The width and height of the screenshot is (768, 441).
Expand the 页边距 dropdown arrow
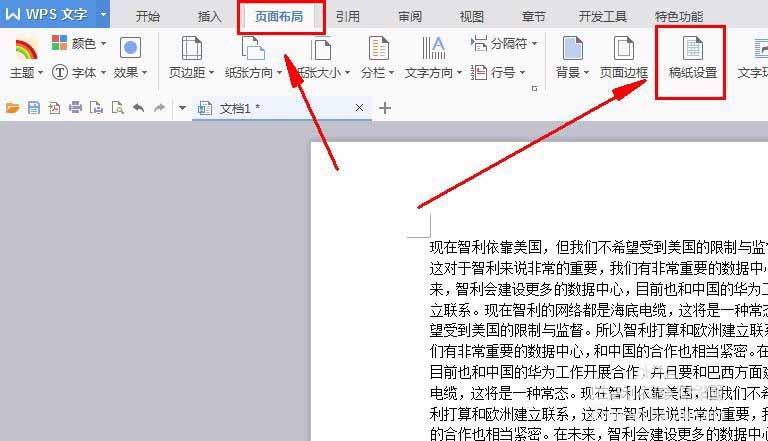click(212, 73)
